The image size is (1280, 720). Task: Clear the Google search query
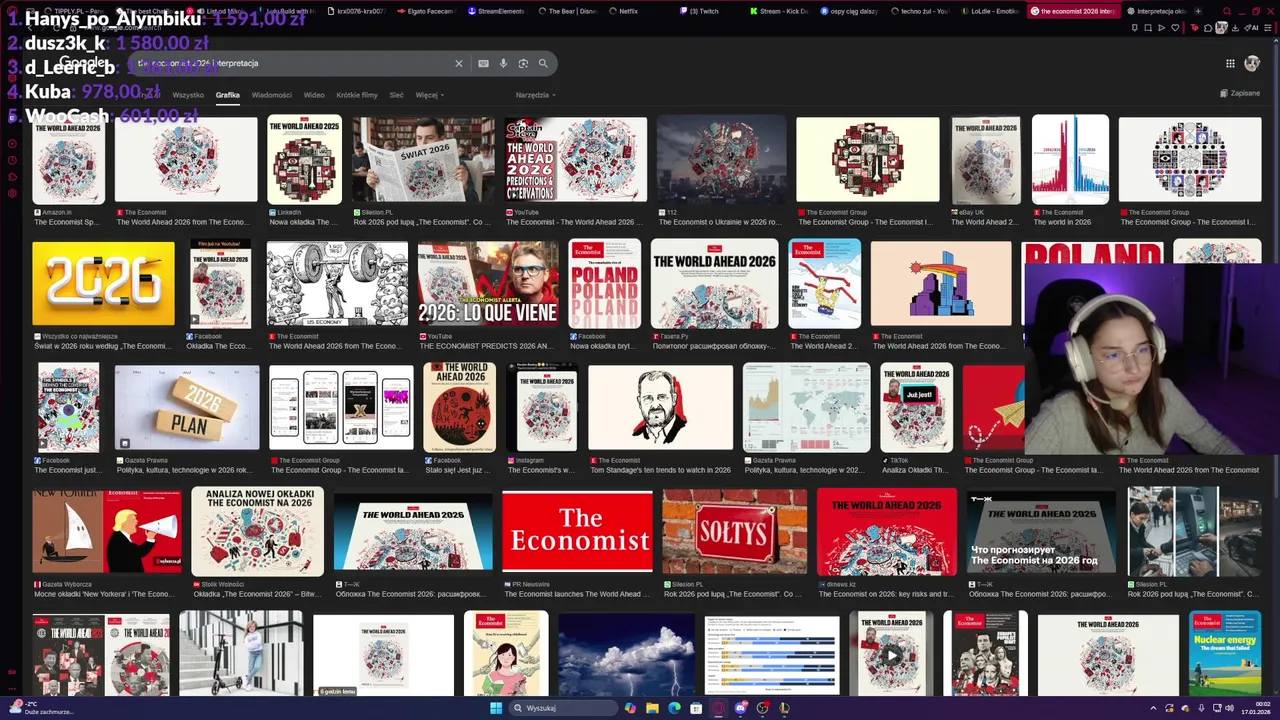[459, 63]
